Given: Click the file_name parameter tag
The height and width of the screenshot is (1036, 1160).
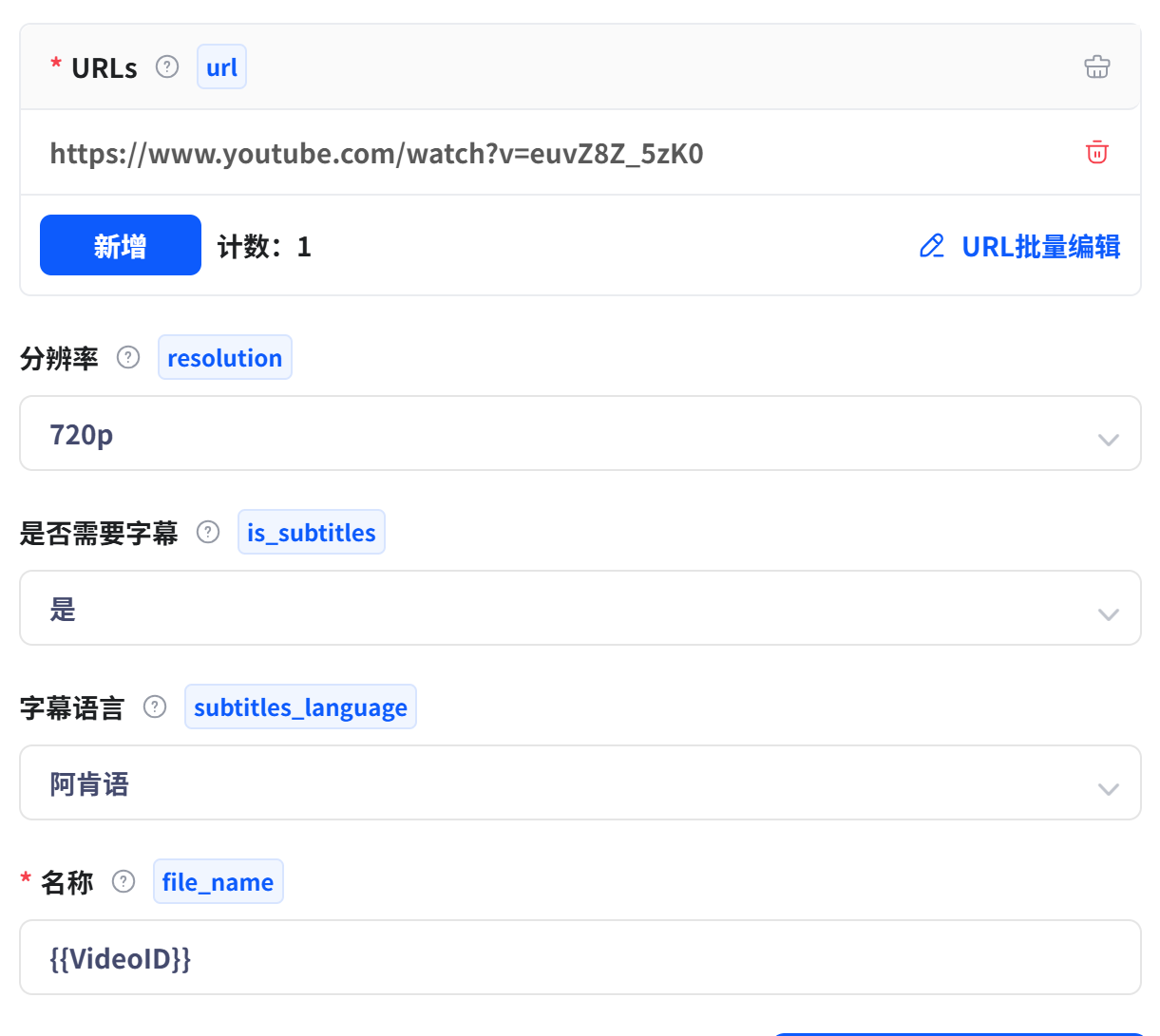Looking at the screenshot, I should (218, 881).
